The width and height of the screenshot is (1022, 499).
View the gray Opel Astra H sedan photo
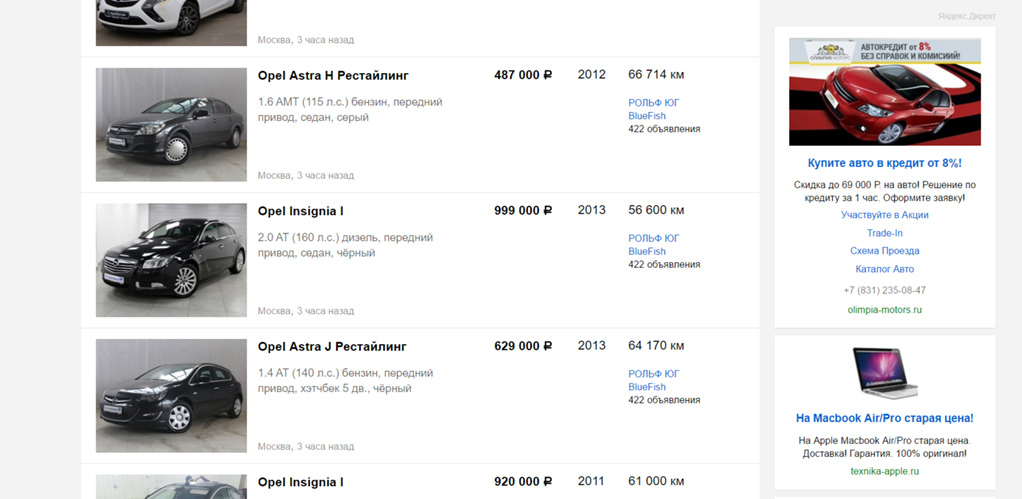click(x=171, y=124)
